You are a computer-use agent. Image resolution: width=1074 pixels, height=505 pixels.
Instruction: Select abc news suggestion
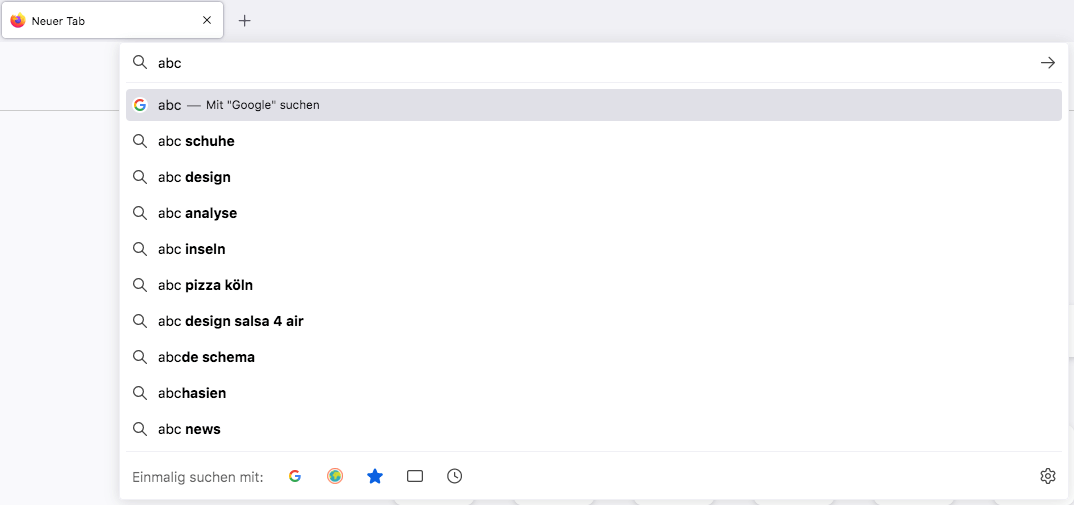(594, 430)
